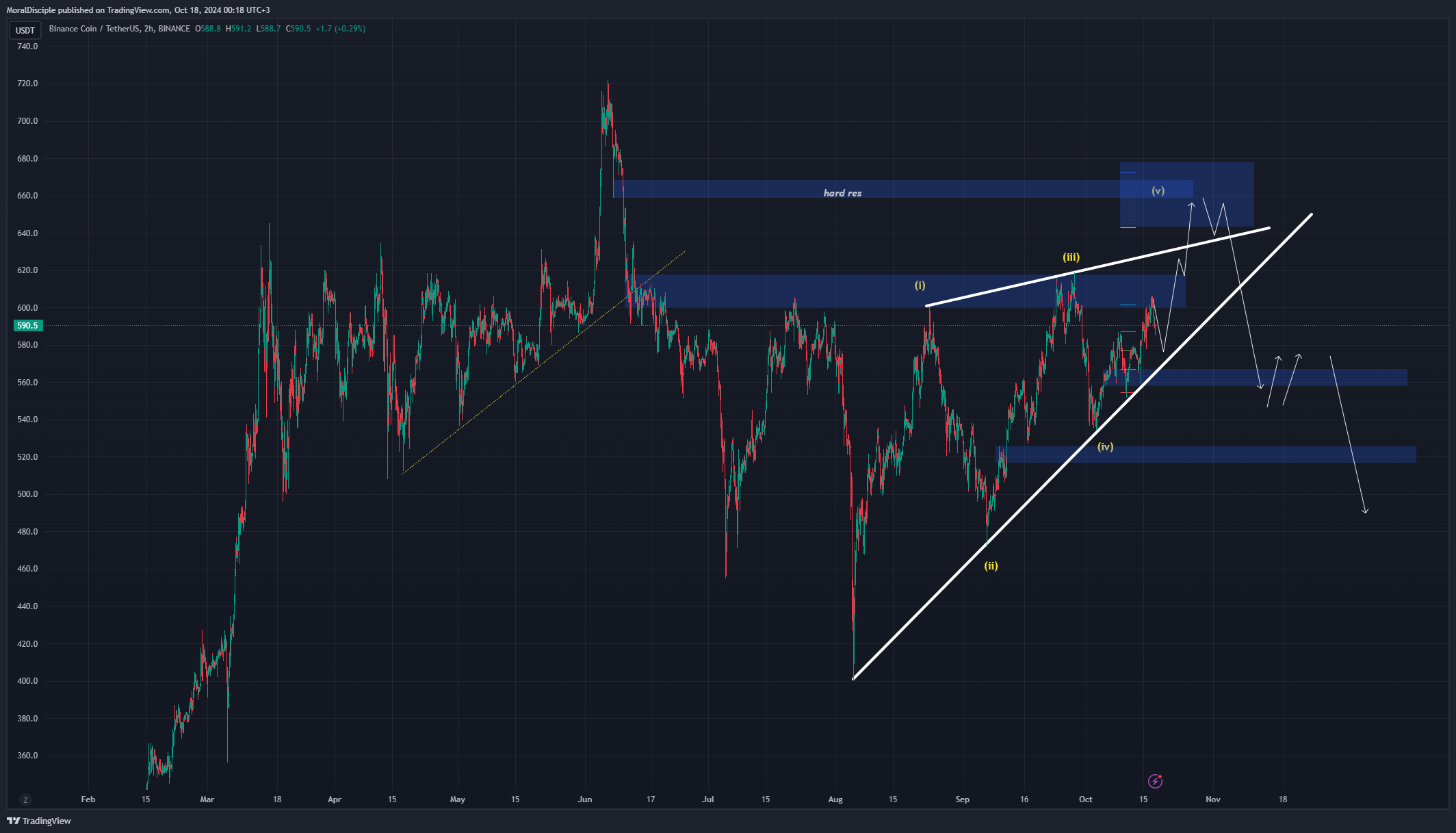The image size is (1456, 833).
Task: Click the wave (i) label
Action: pyautogui.click(x=920, y=285)
